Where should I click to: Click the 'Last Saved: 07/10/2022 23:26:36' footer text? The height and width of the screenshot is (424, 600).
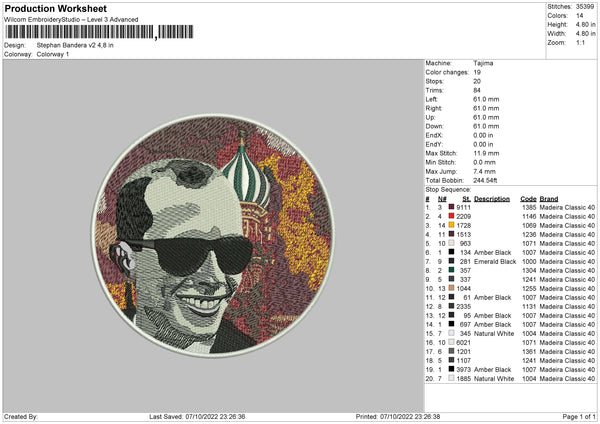[197, 416]
